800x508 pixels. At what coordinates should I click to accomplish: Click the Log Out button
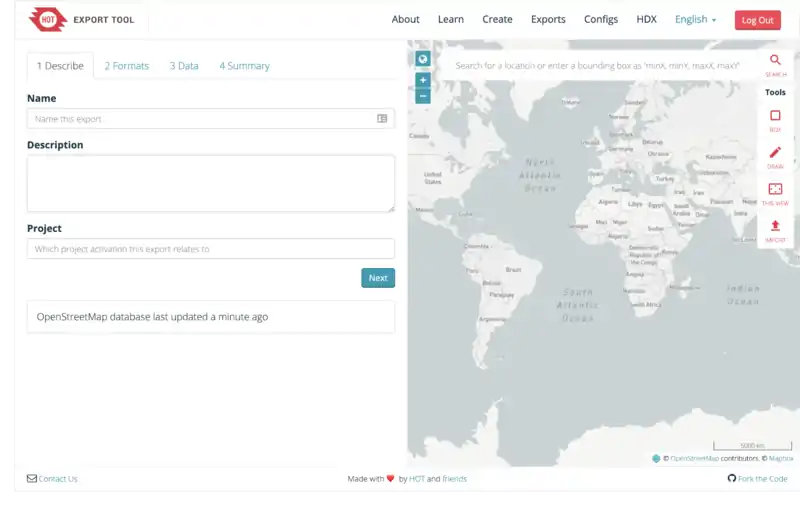click(x=757, y=20)
